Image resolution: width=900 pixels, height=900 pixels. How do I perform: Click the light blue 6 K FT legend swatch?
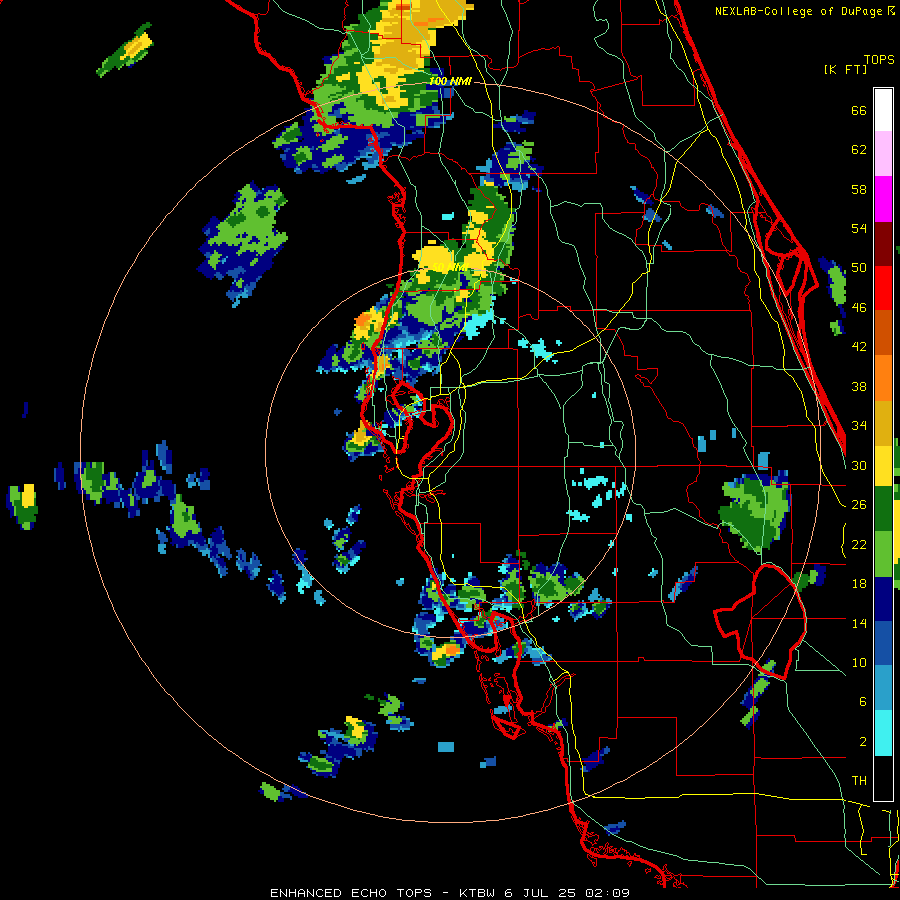click(883, 688)
